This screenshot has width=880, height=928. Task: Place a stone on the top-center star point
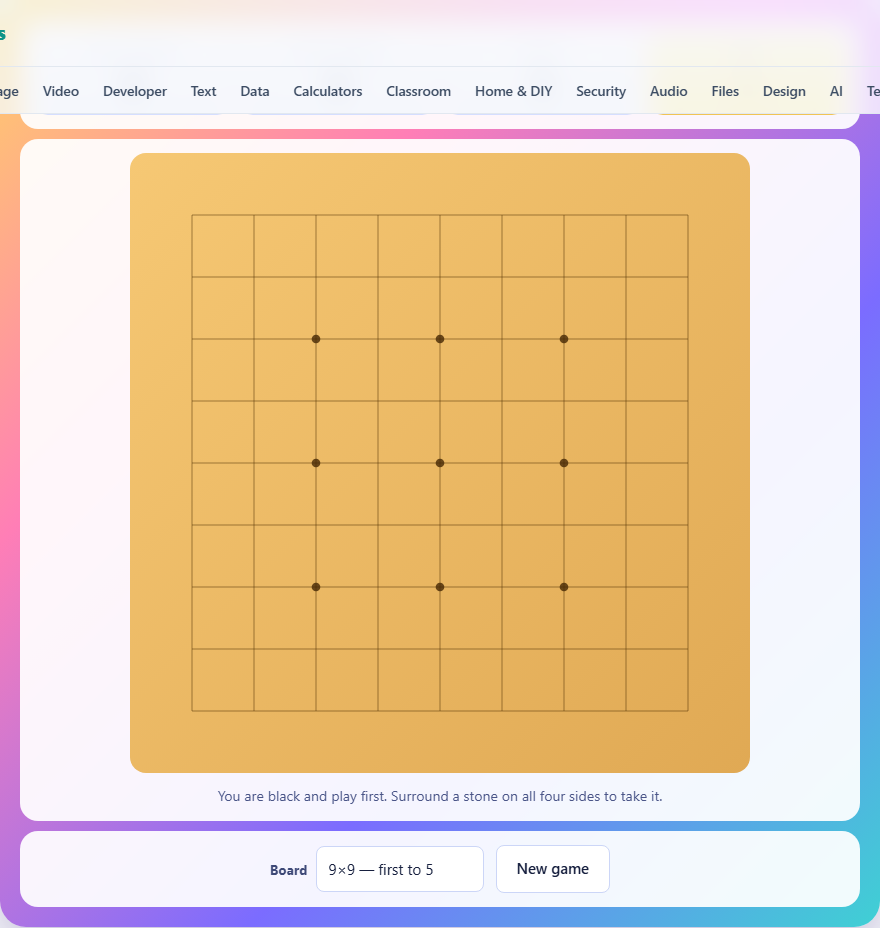pos(440,339)
